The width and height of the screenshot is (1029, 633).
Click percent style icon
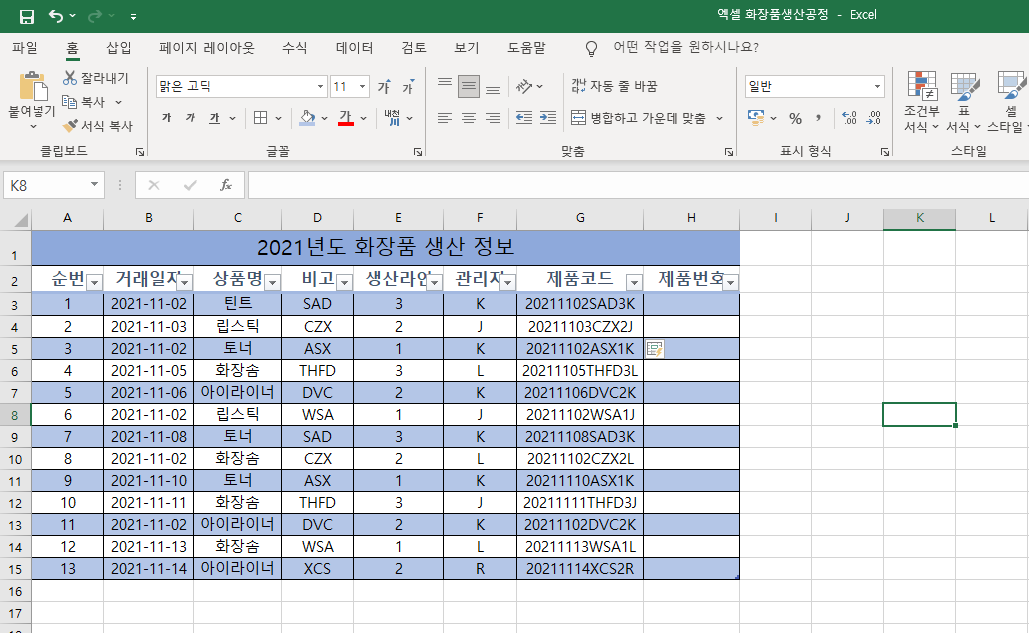coord(795,119)
